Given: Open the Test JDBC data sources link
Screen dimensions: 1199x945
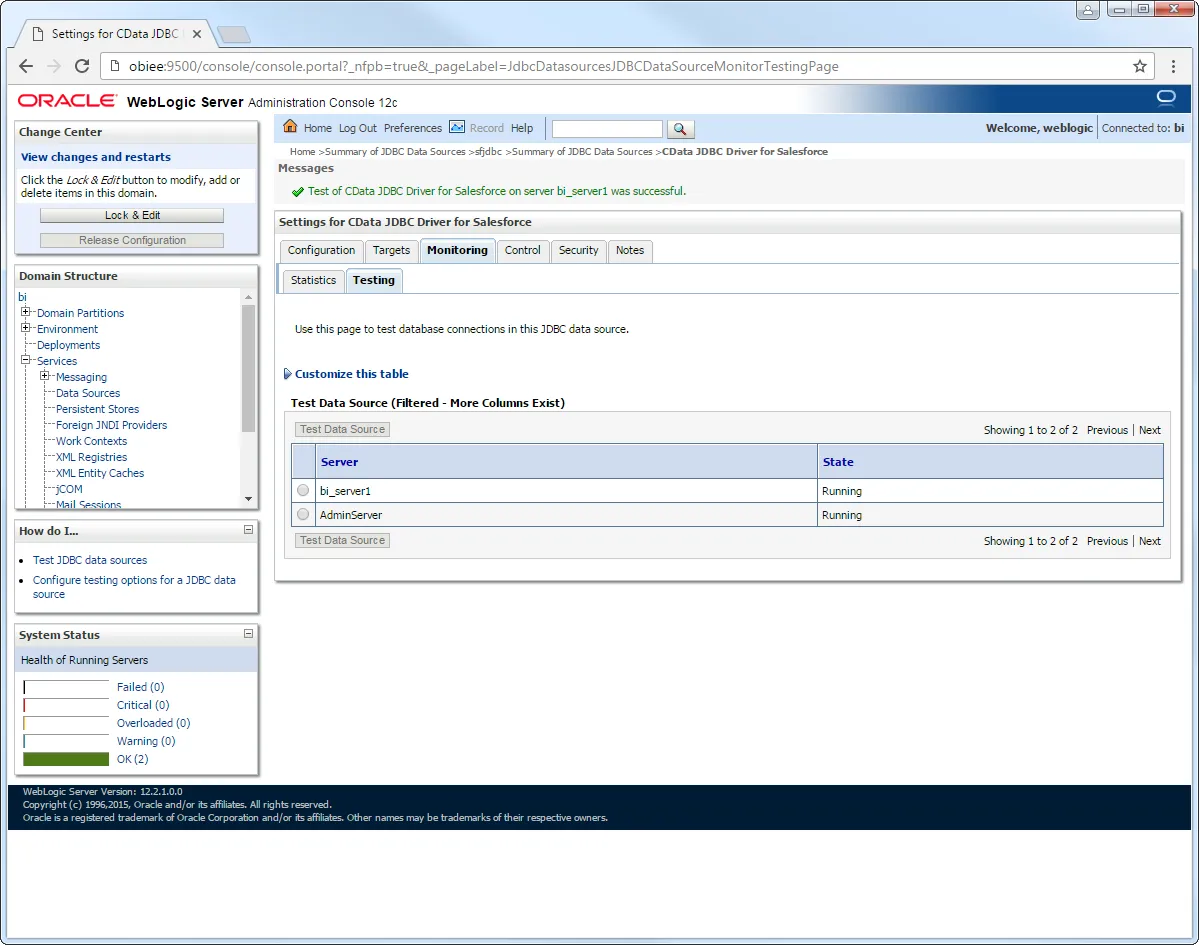Looking at the screenshot, I should (x=89, y=560).
